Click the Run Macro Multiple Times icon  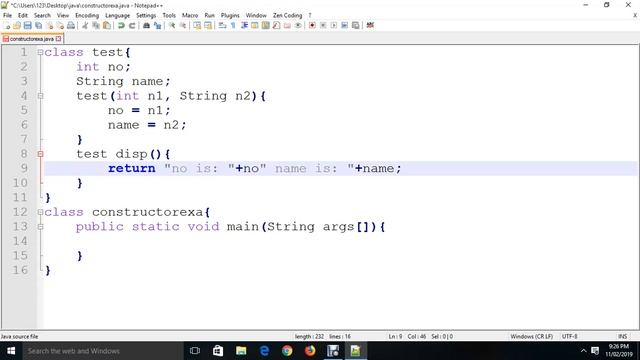(344, 25)
